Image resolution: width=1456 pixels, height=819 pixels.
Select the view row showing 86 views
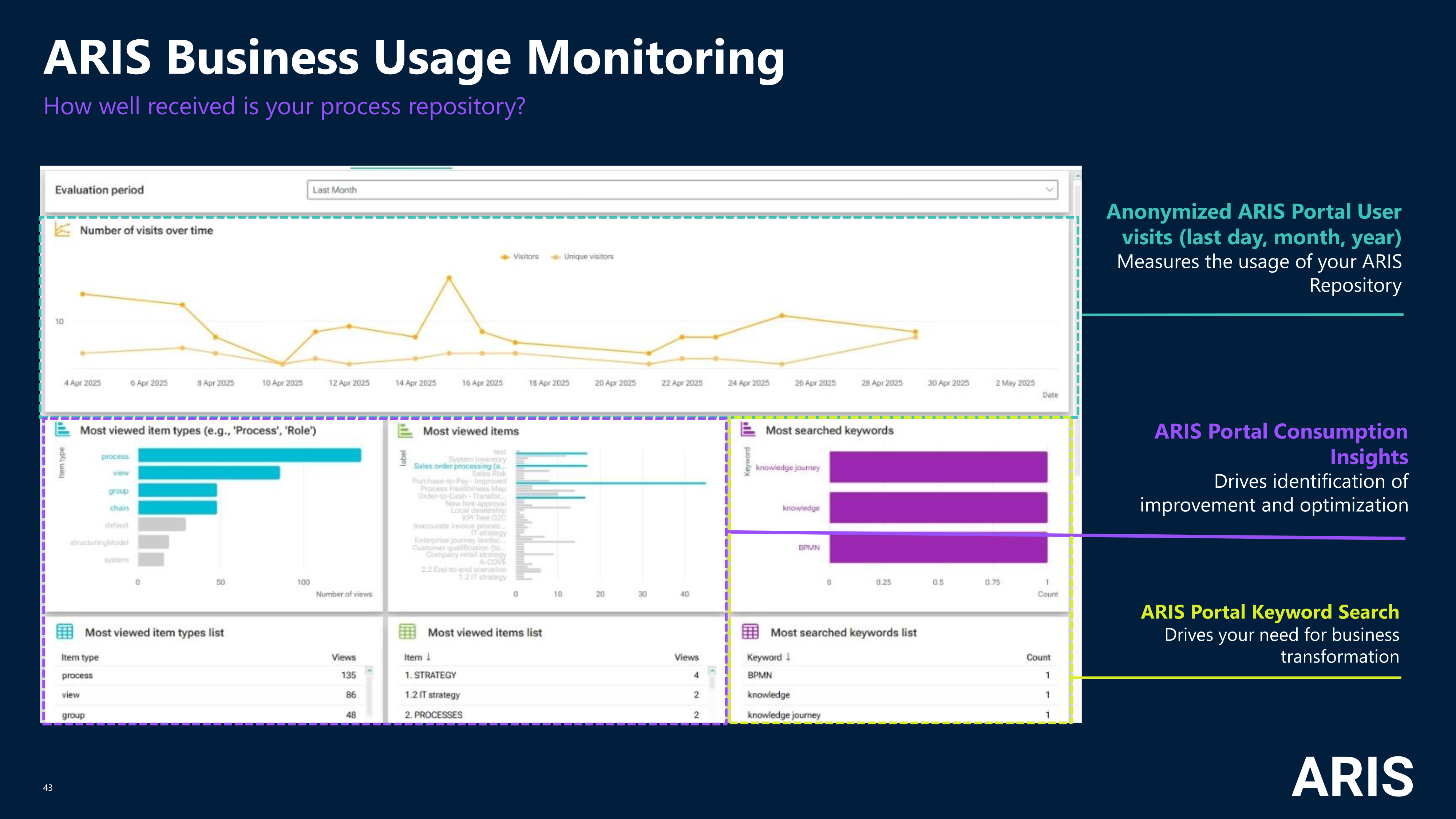209,695
